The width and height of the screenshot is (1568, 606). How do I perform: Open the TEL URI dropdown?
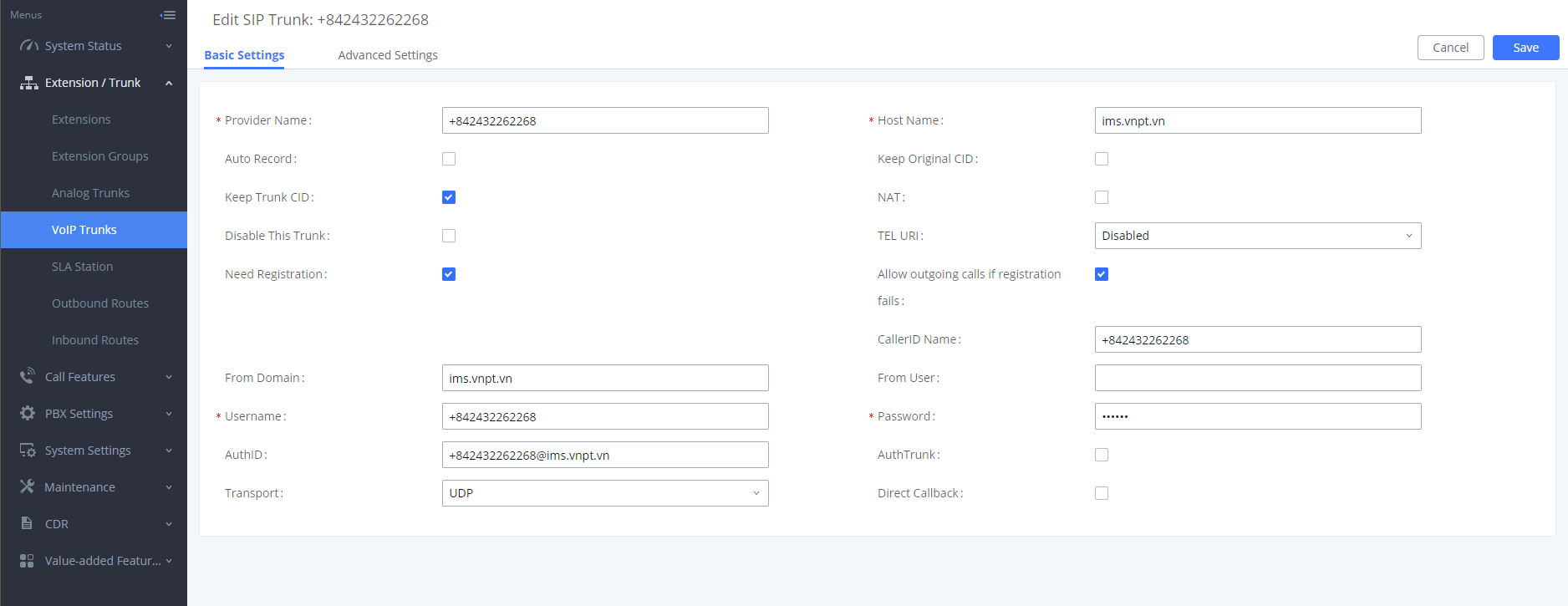click(x=1258, y=236)
